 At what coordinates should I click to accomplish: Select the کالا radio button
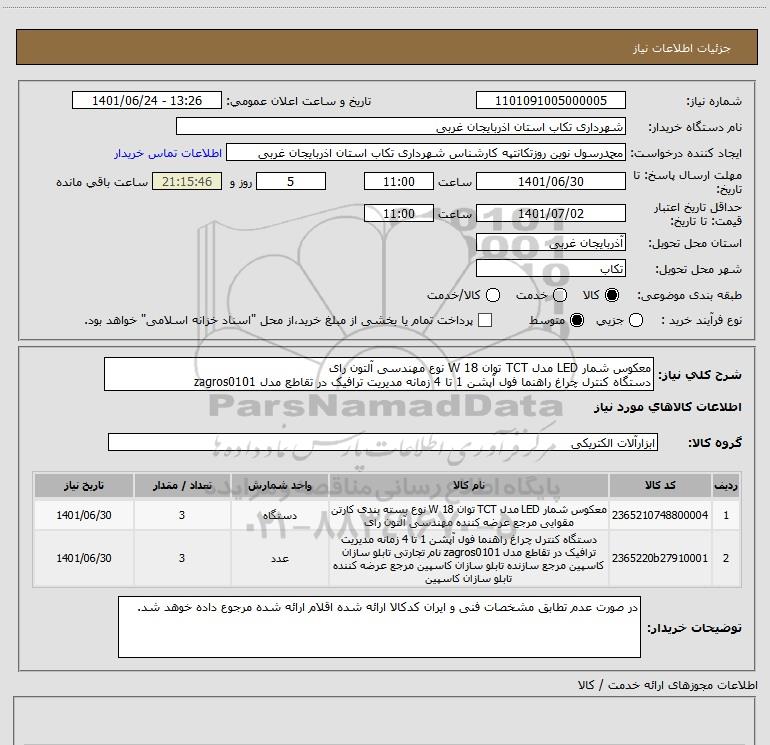pos(612,295)
